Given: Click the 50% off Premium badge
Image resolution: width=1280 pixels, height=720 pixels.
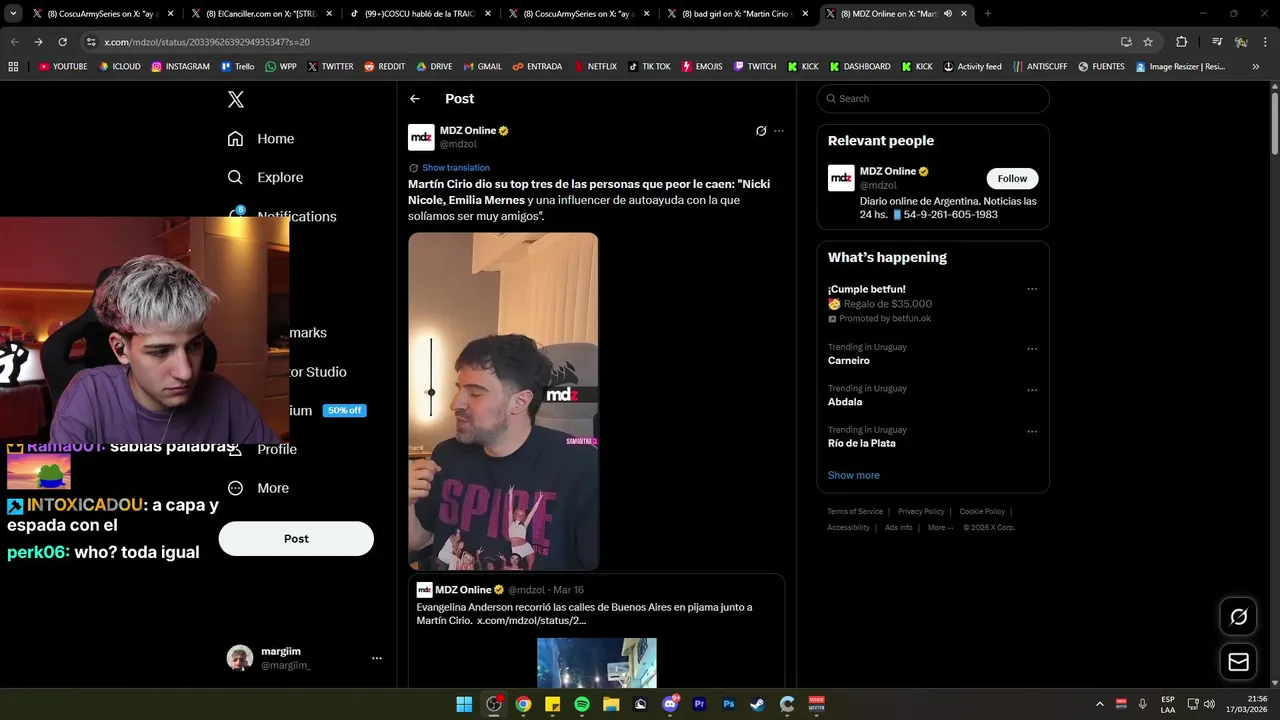Looking at the screenshot, I should (345, 411).
